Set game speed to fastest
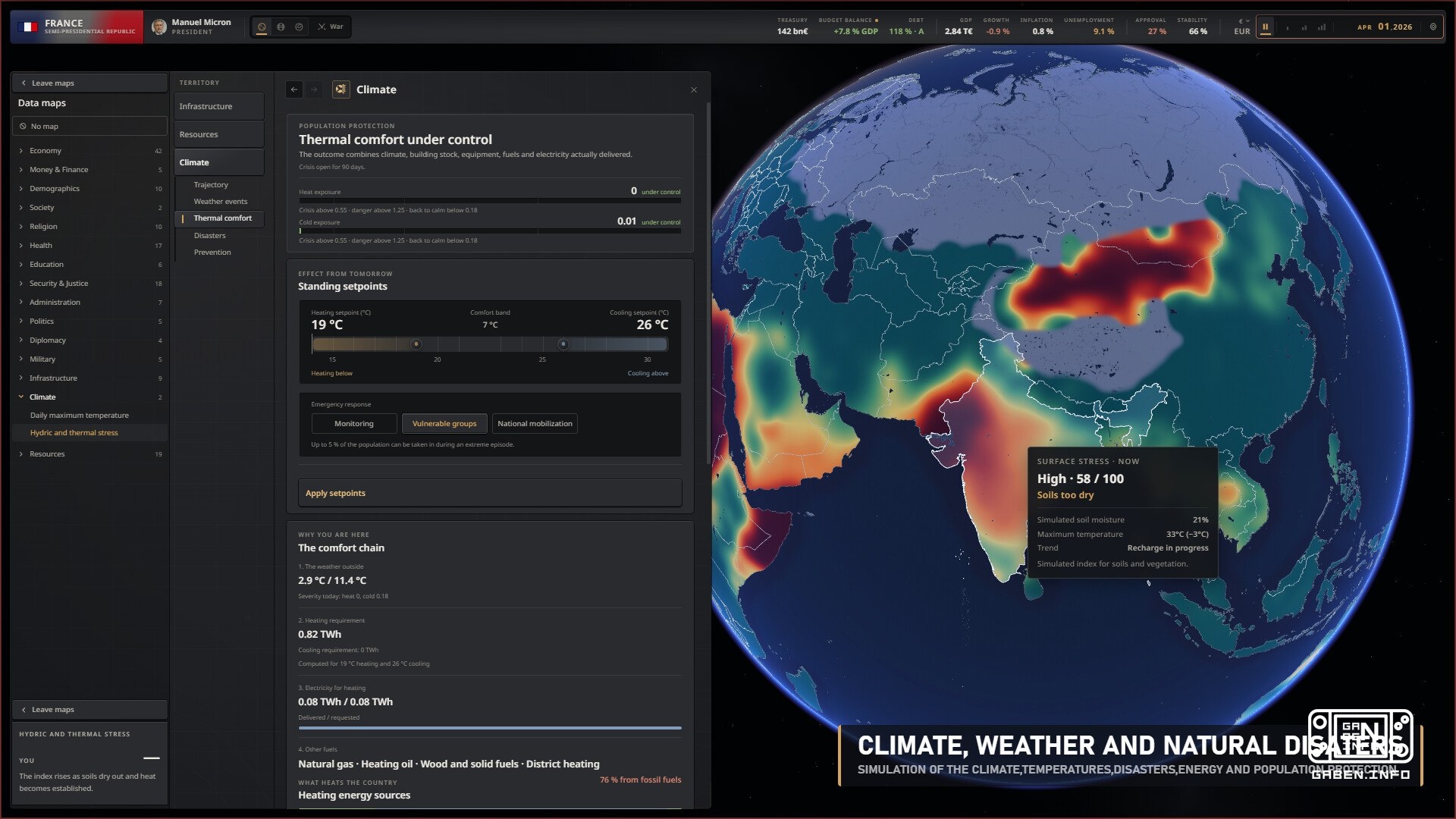 (1322, 27)
